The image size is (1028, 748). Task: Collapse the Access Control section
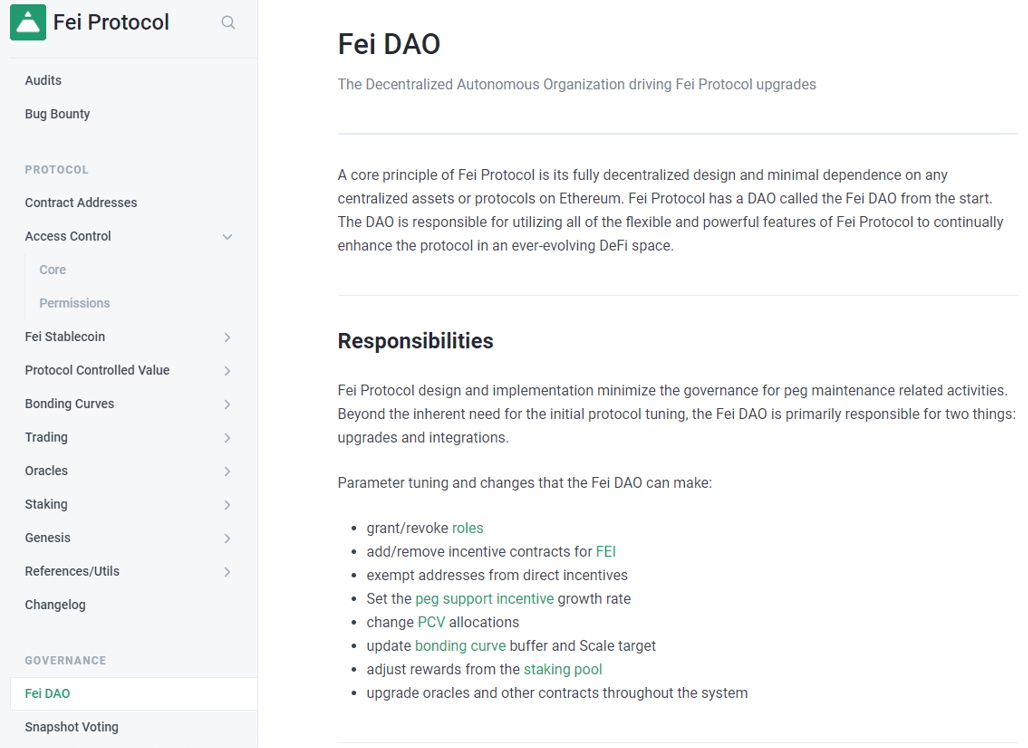tap(227, 236)
